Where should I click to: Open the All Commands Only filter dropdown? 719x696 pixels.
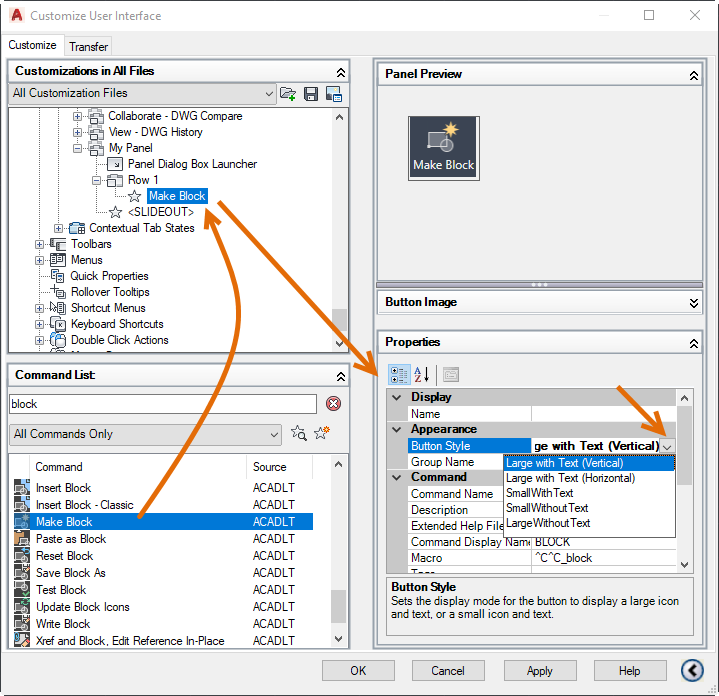[274, 434]
